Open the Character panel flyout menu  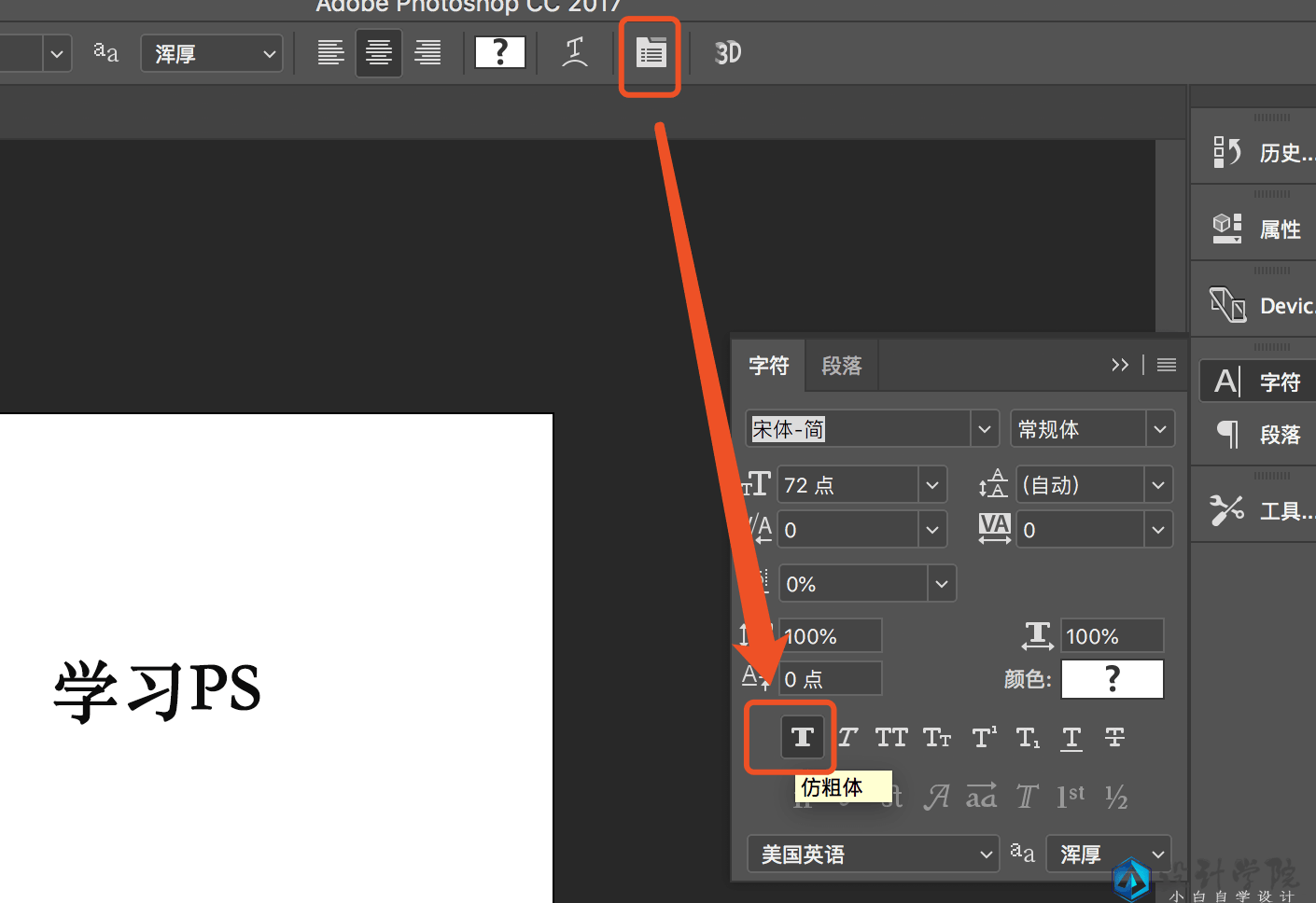click(1167, 365)
